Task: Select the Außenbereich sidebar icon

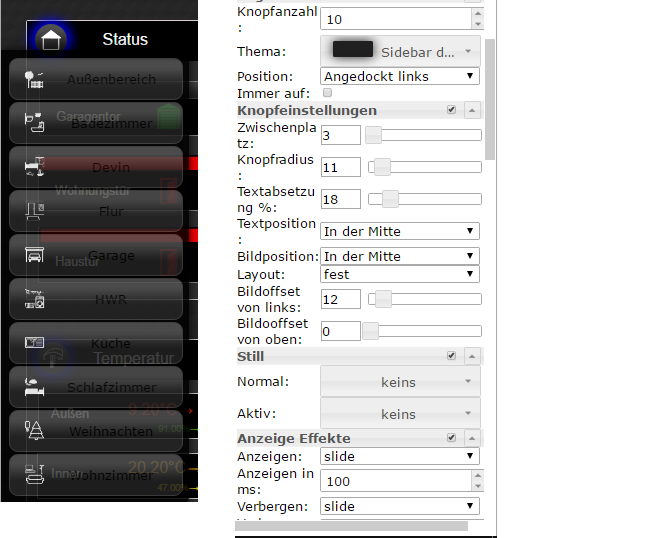Action: (x=34, y=80)
